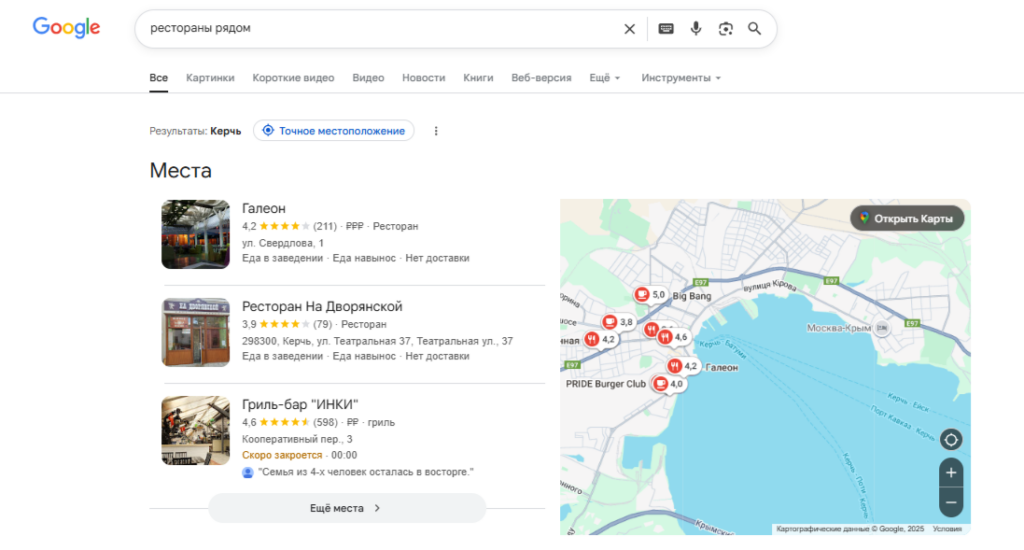Open three-dot location options menu
Viewport: 1024px width, 550px height.
436,131
